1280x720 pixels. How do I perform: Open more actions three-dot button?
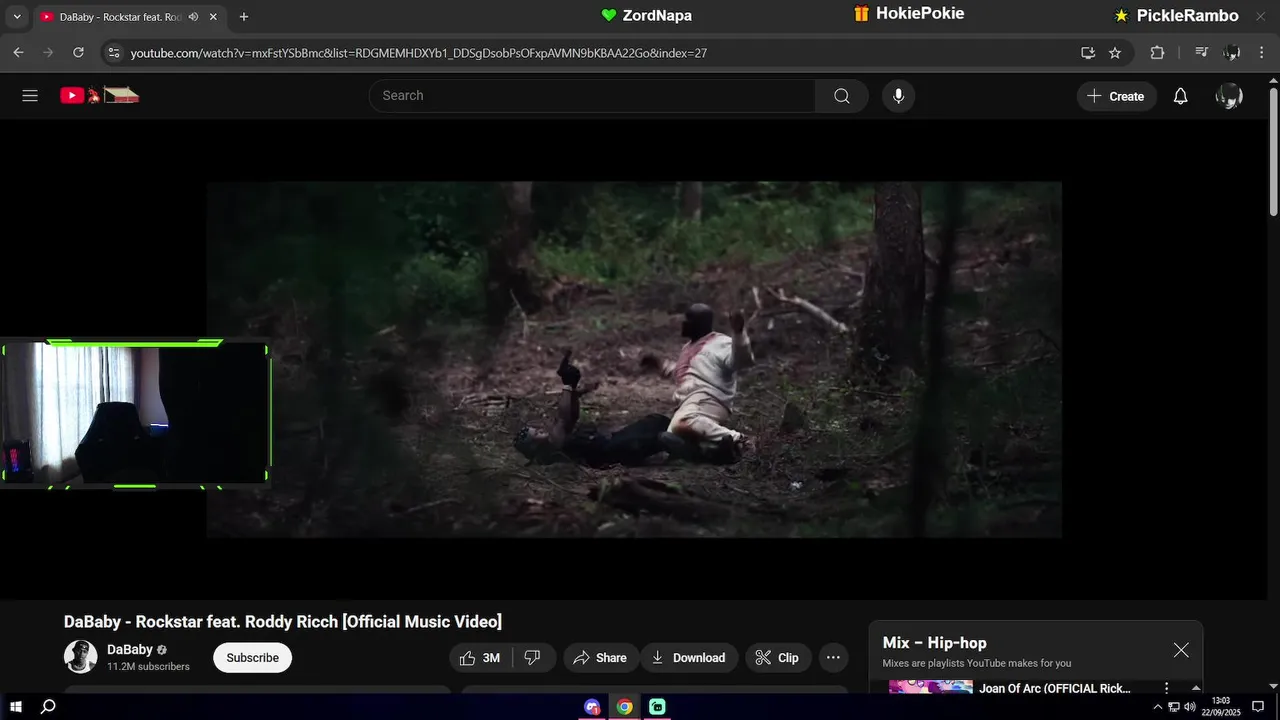pyautogui.click(x=833, y=658)
